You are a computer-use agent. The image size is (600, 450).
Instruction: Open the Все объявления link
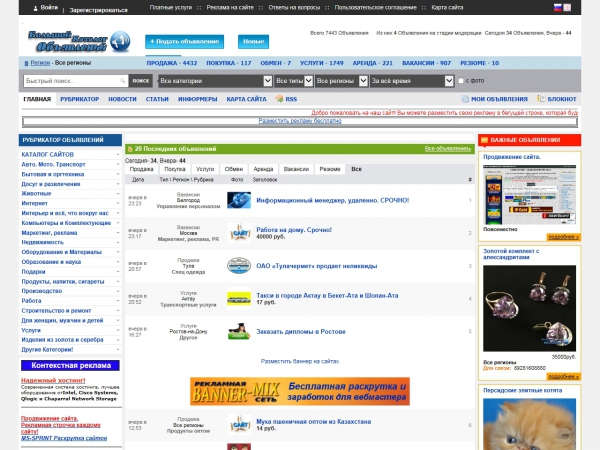click(448, 148)
